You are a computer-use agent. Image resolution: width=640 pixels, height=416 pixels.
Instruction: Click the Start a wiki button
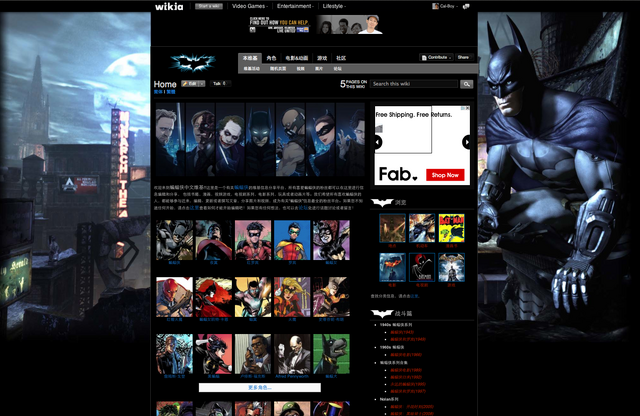[x=209, y=6]
